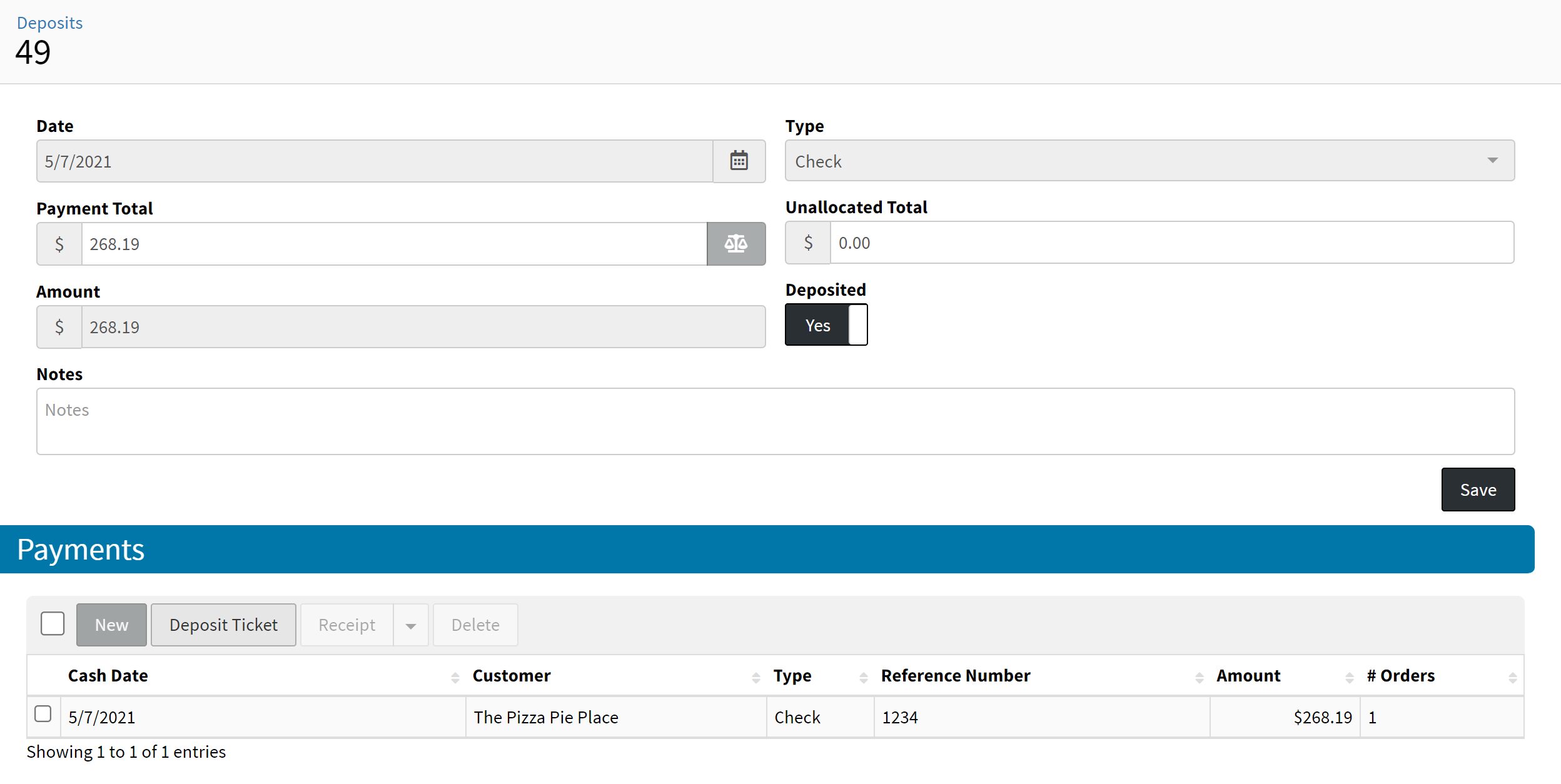Click into the Notes text area
Image resolution: width=1561 pixels, height=784 pixels.
coord(775,421)
